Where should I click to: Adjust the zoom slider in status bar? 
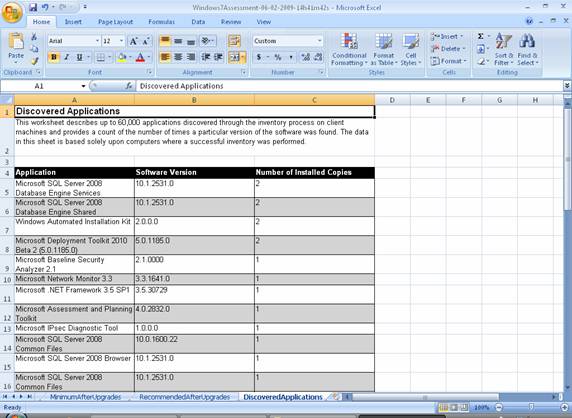tap(532, 407)
